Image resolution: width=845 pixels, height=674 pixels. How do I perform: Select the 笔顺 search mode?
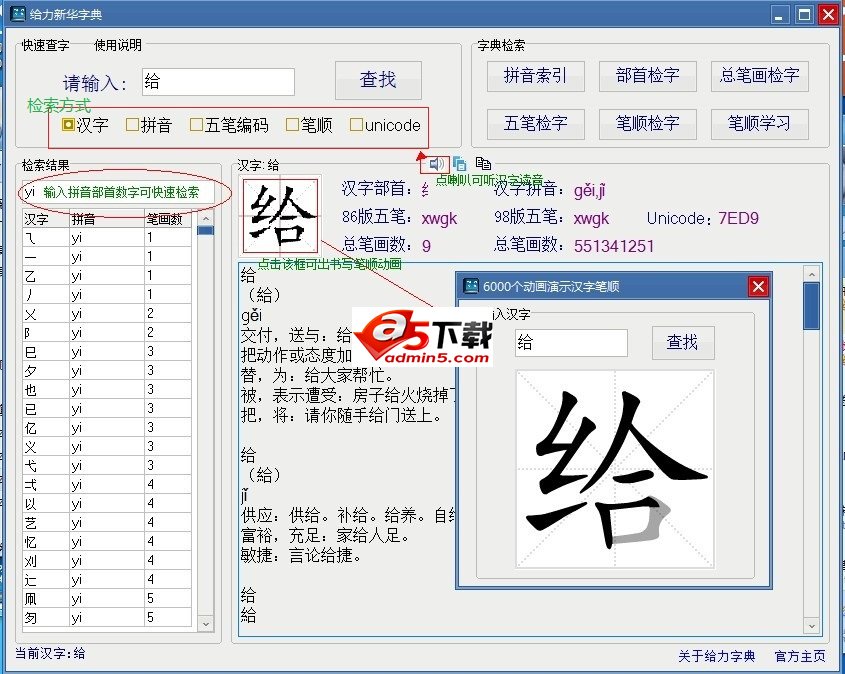coord(309,125)
